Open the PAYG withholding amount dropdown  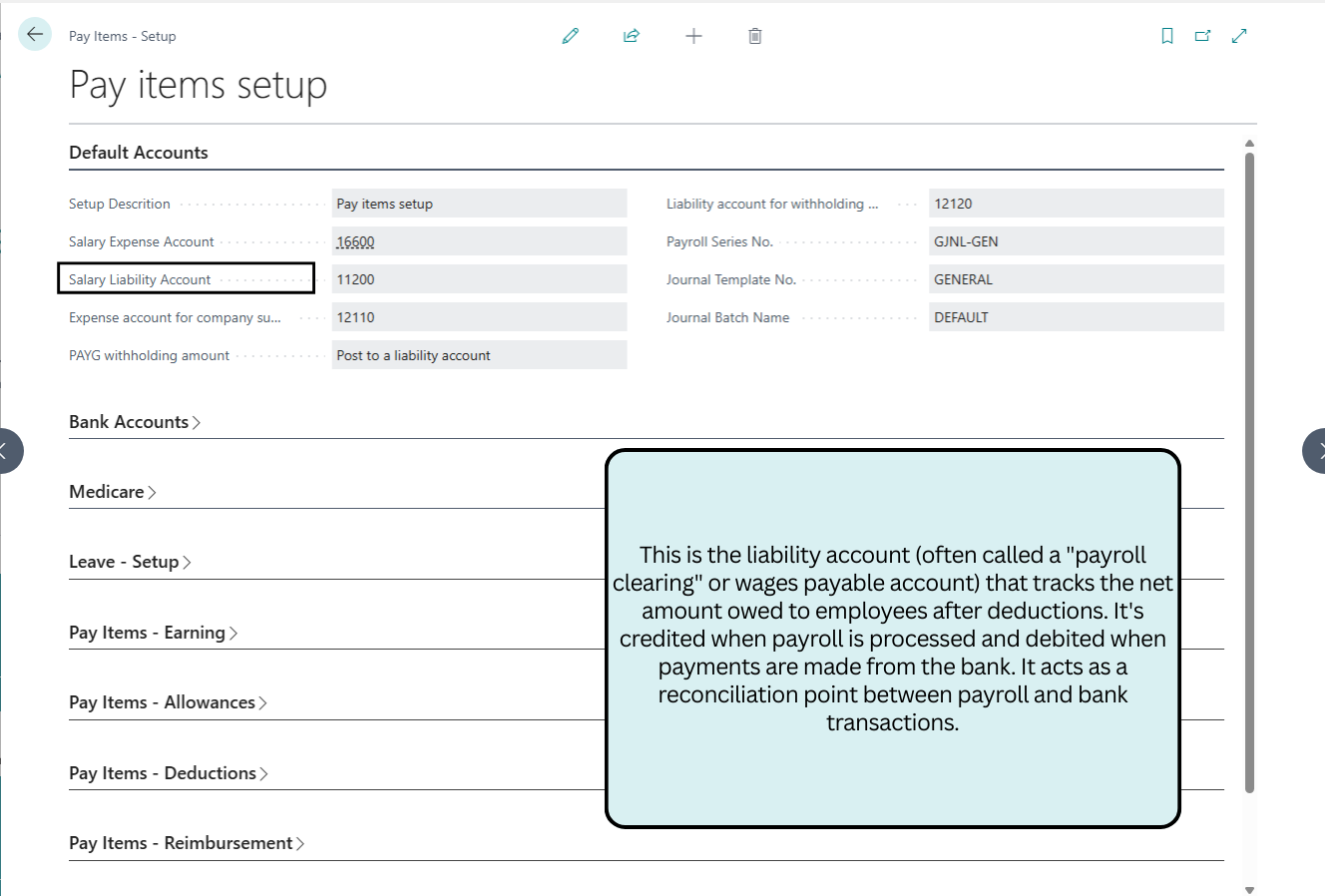tap(479, 355)
